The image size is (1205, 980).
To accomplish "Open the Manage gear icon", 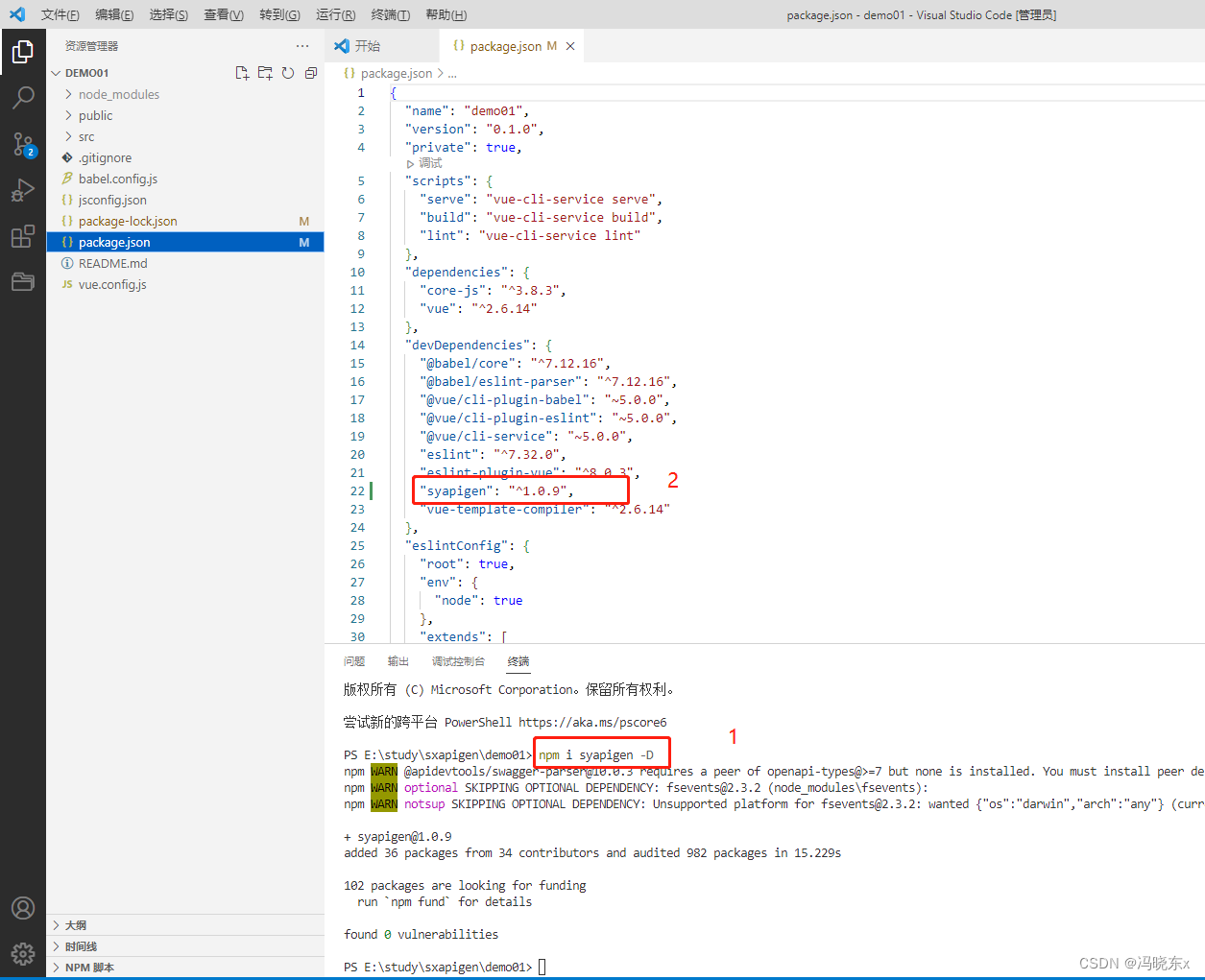I will (23, 953).
